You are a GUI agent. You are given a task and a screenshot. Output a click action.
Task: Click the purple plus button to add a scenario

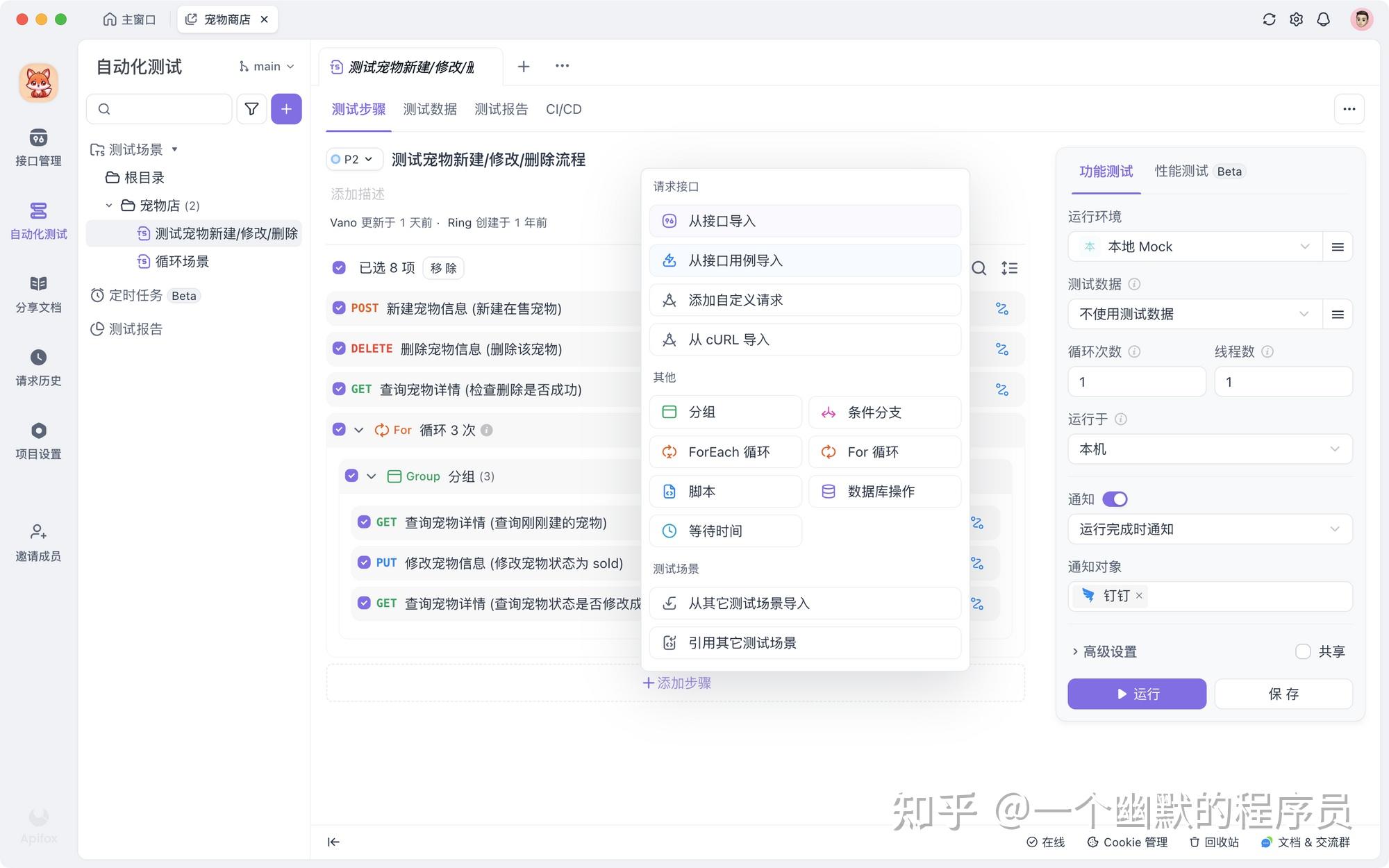286,109
